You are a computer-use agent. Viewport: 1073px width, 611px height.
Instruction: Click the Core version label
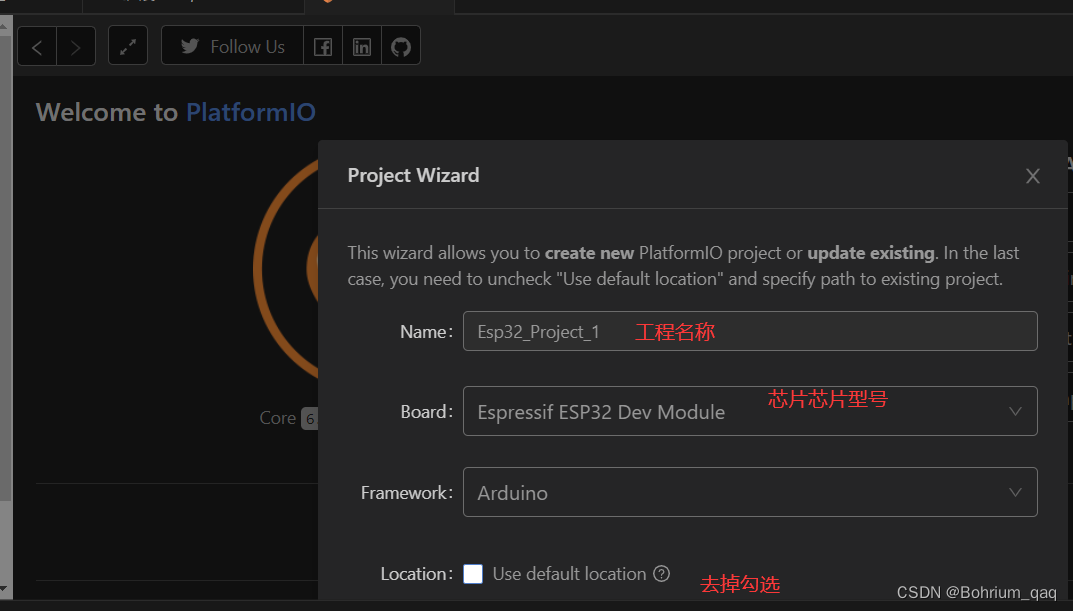pos(278,418)
